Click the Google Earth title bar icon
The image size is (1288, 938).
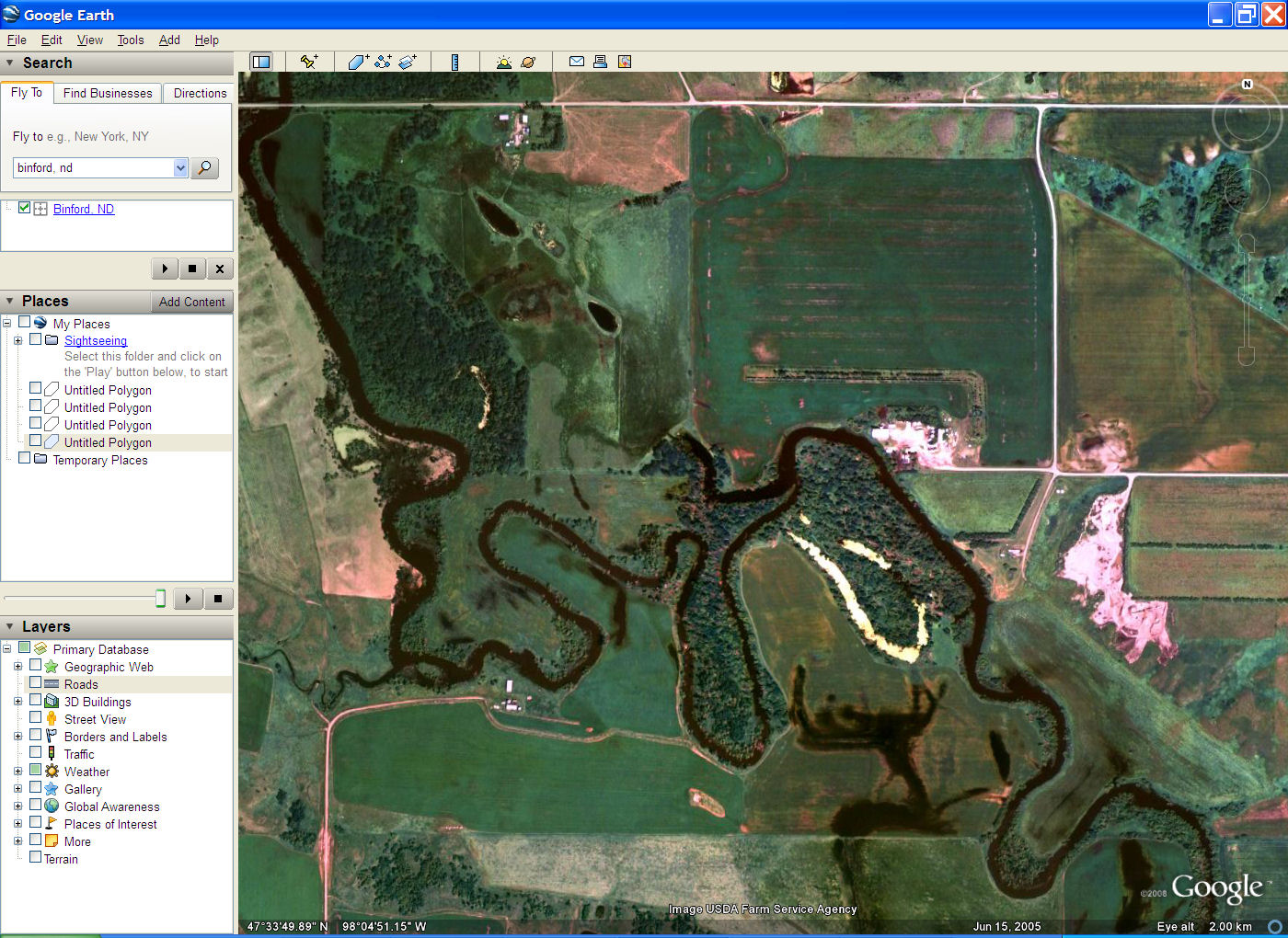11,15
